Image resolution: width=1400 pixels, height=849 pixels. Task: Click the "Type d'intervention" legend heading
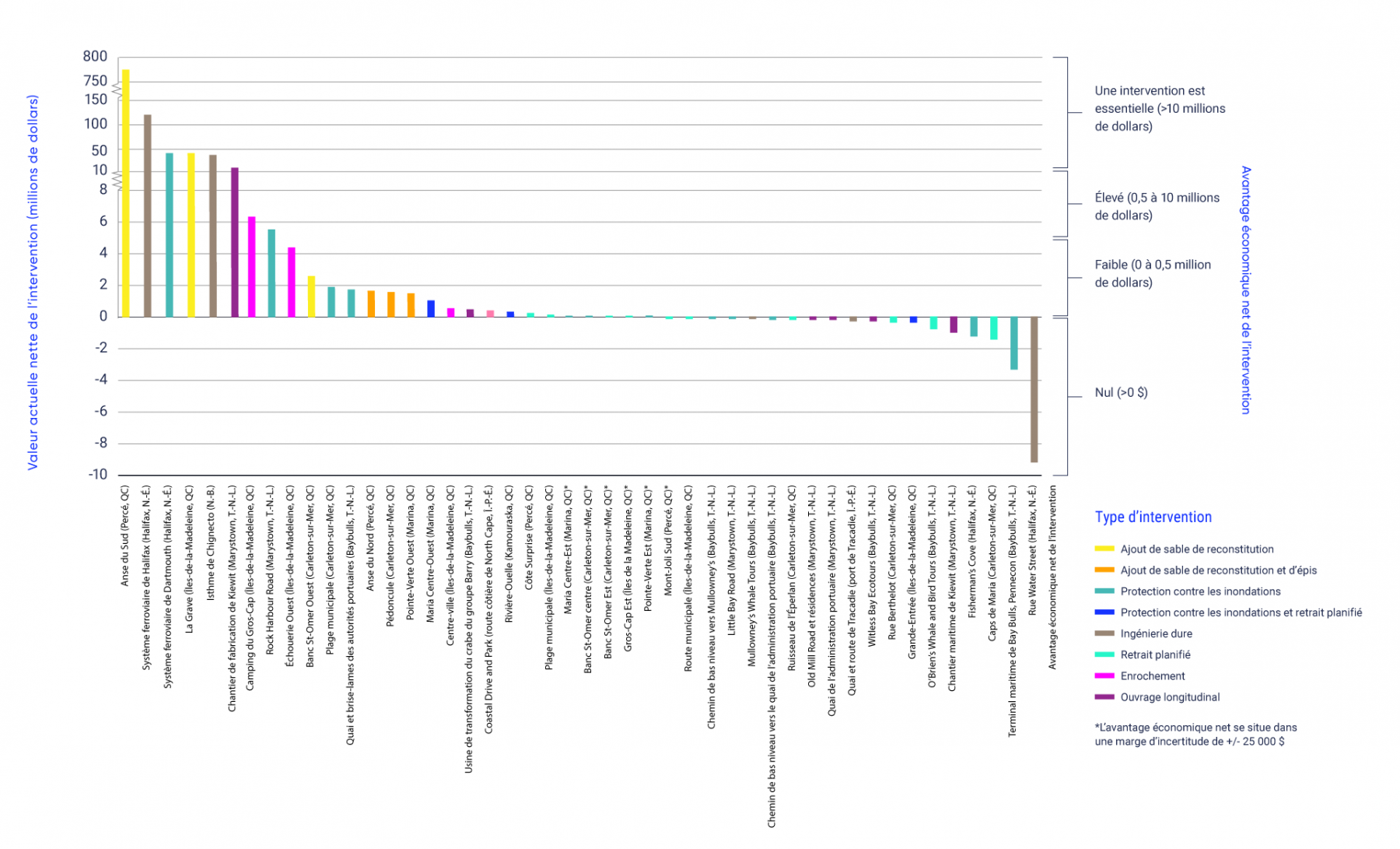point(1153,517)
